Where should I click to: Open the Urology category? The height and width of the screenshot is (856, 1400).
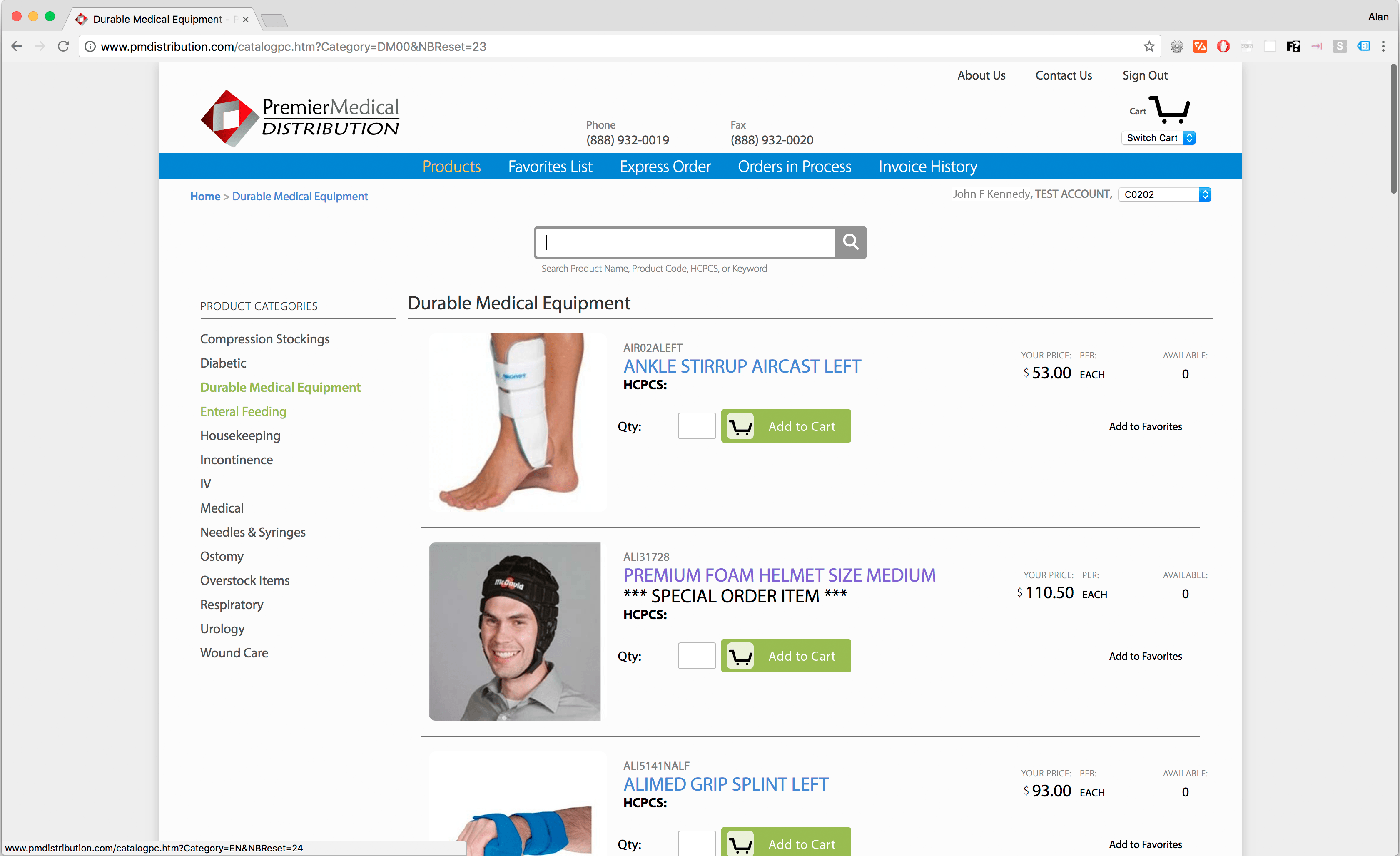(222, 629)
